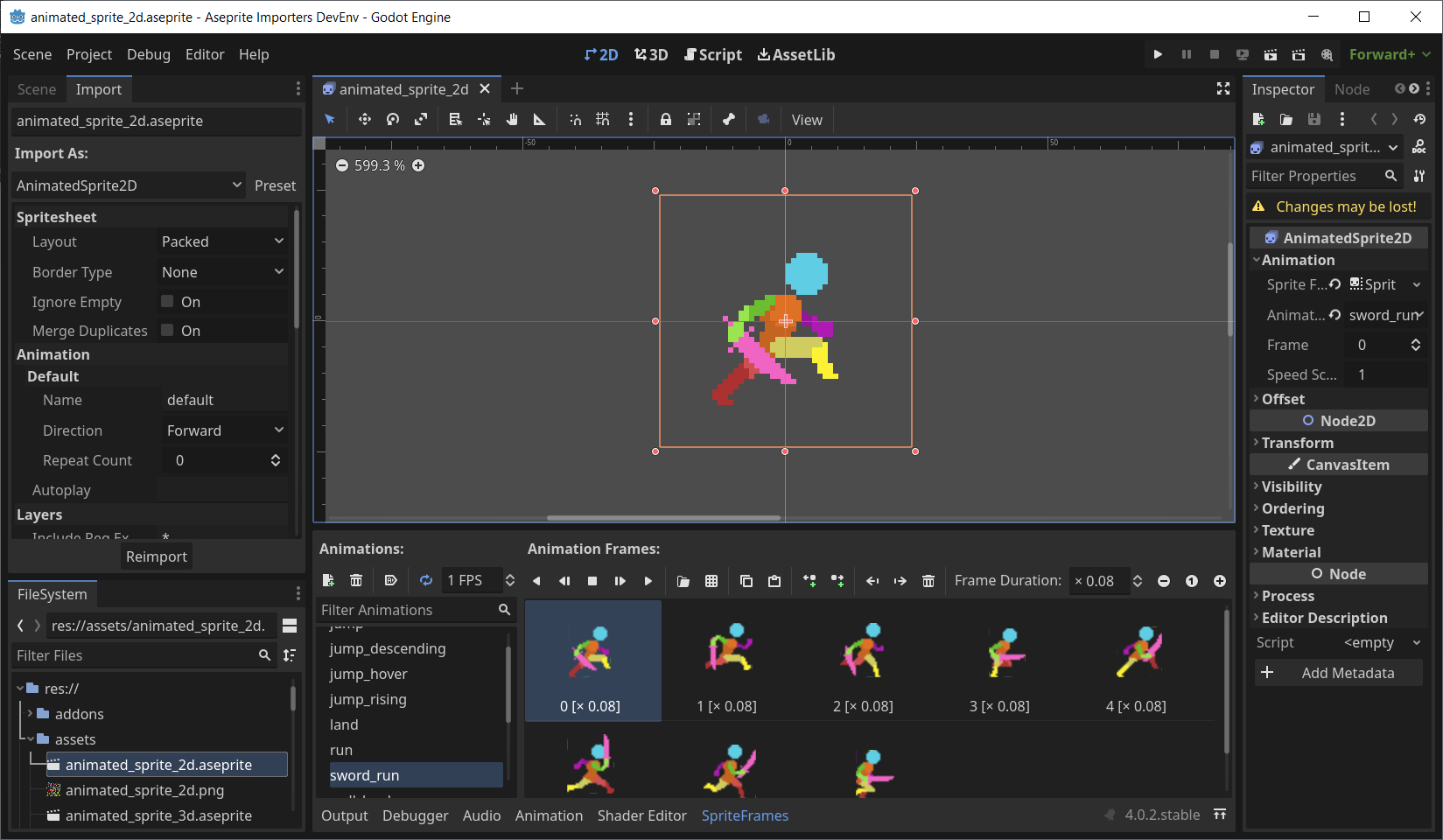Lock the selected node with lock icon
Screen dimensions: 1443x840
point(666,120)
